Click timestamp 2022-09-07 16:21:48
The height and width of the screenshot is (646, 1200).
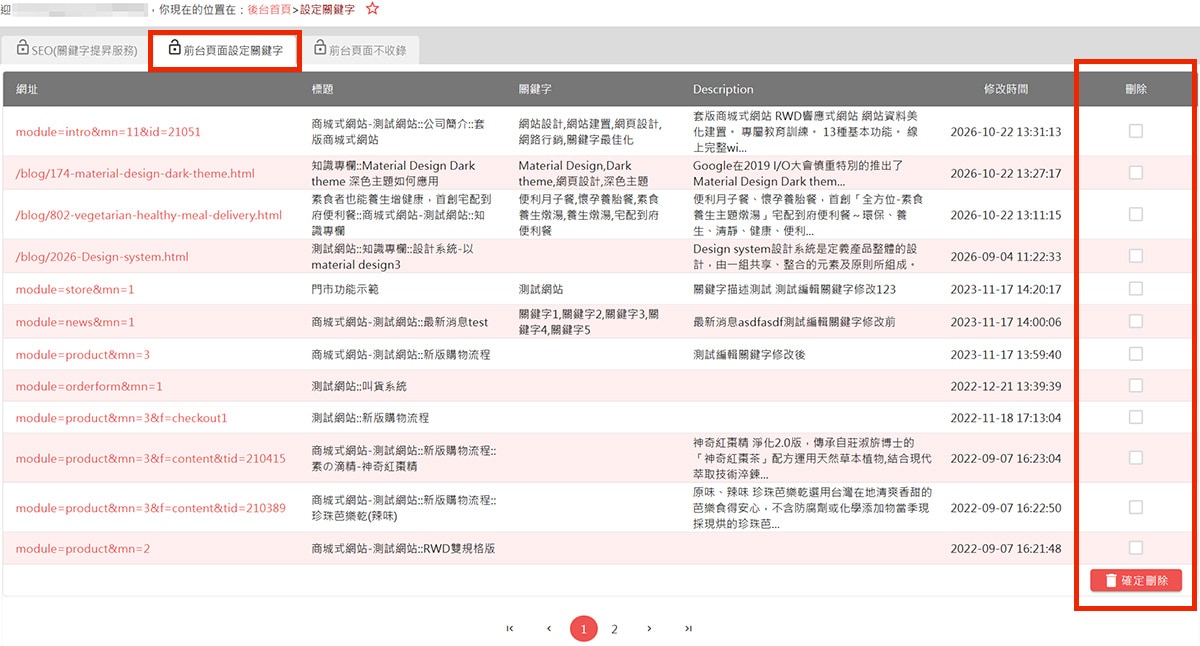[1005, 549]
